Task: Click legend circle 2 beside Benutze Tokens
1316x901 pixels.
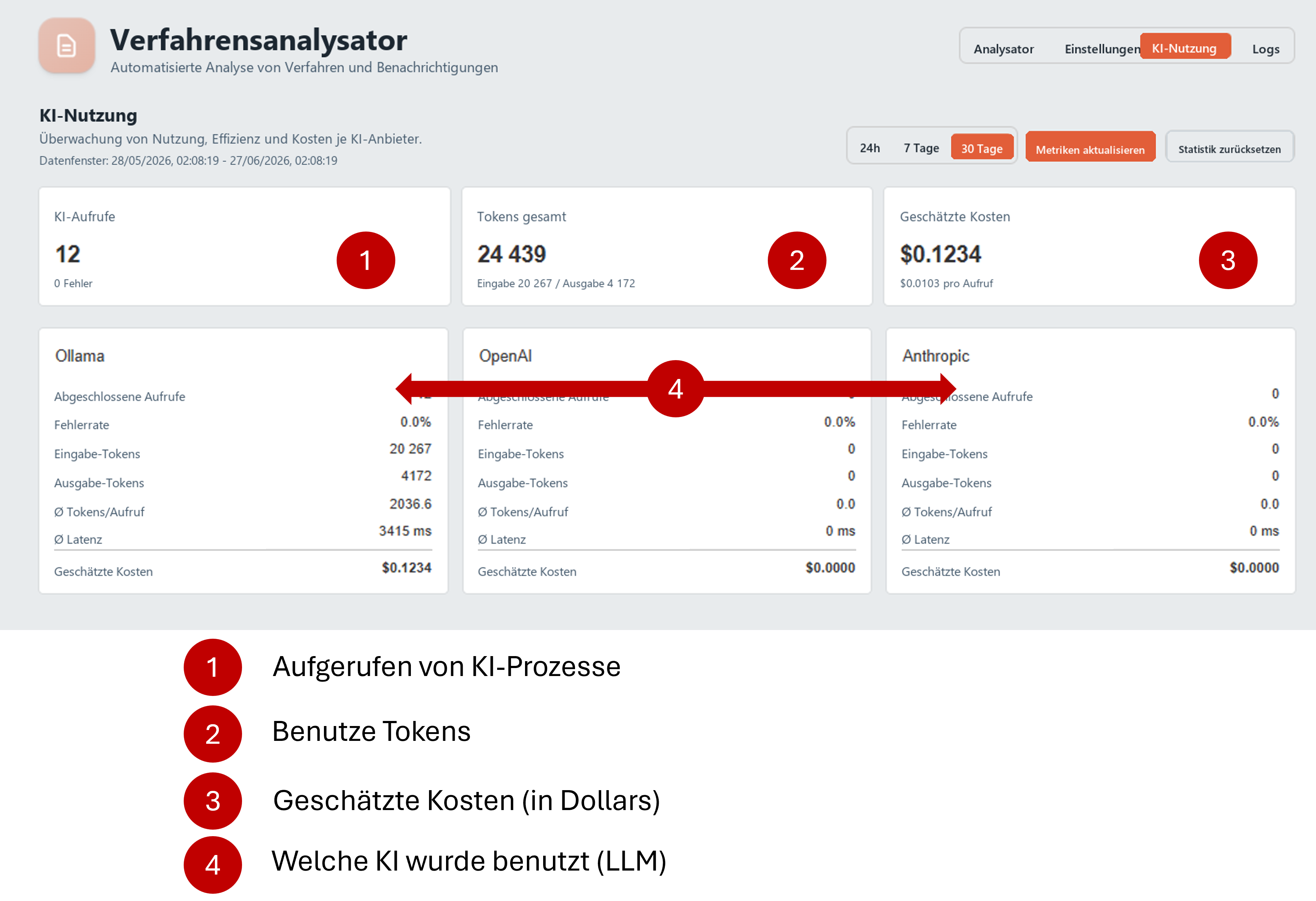Action: coord(213,734)
